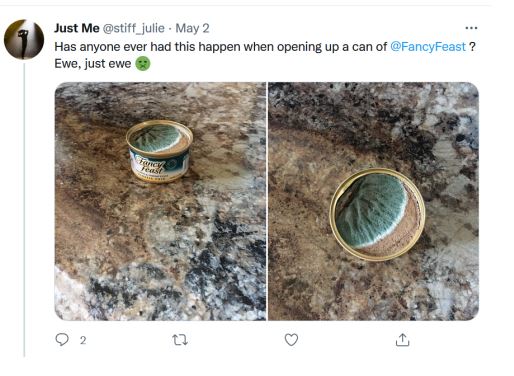
Task: Open the May 2 timestamp link
Action: [192, 28]
